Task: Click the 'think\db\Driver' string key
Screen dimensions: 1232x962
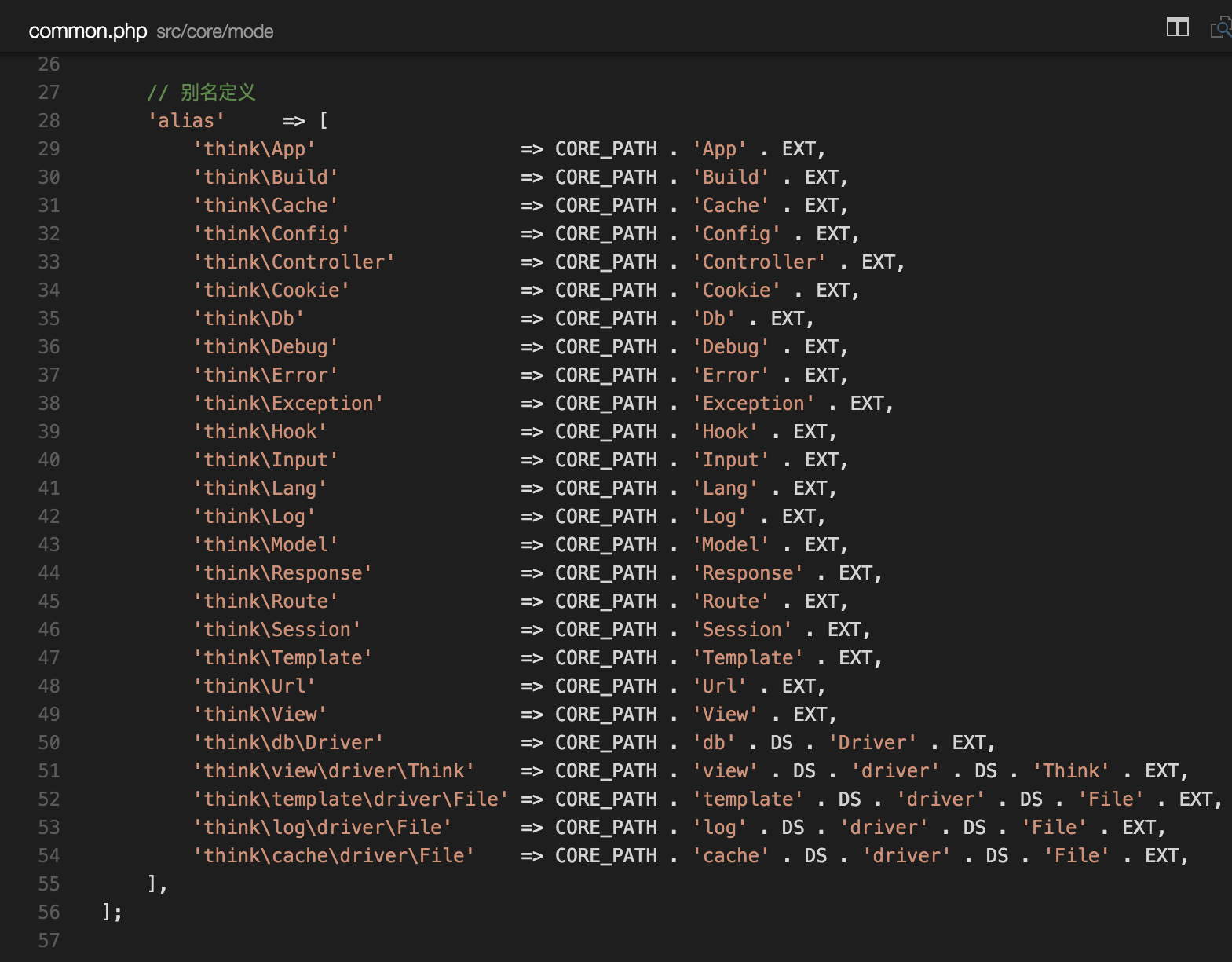Action: coord(288,742)
